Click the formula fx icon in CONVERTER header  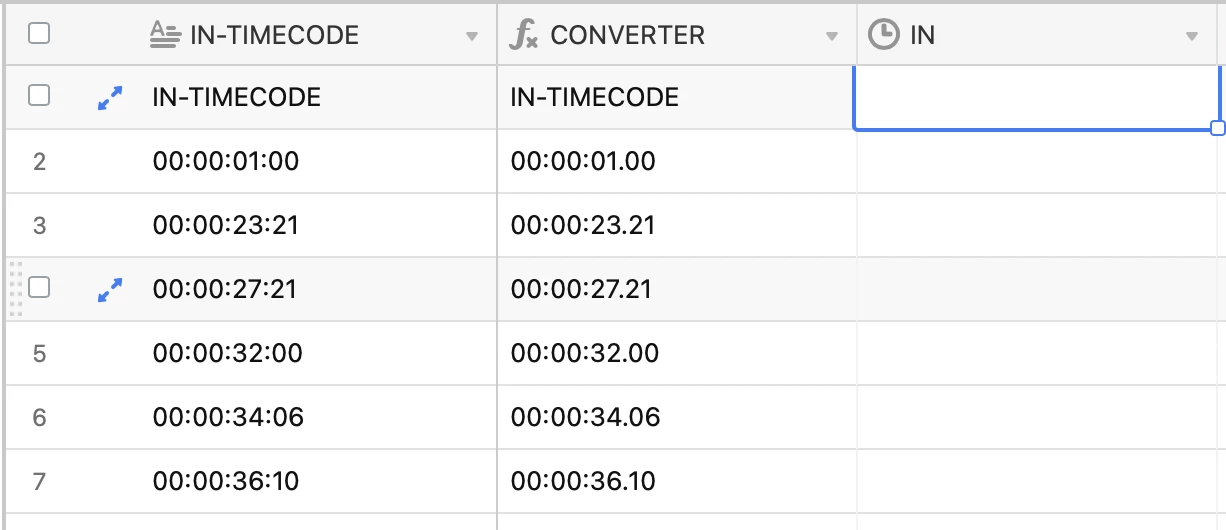(522, 35)
